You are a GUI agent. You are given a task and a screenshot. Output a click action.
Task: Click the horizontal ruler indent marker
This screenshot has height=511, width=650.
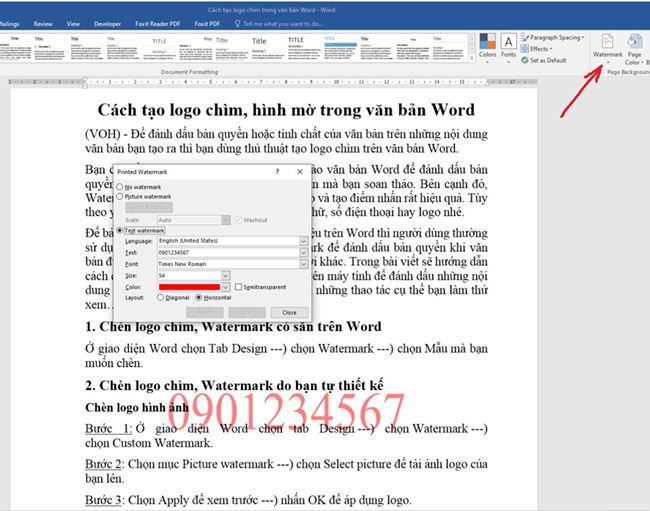pos(85,83)
